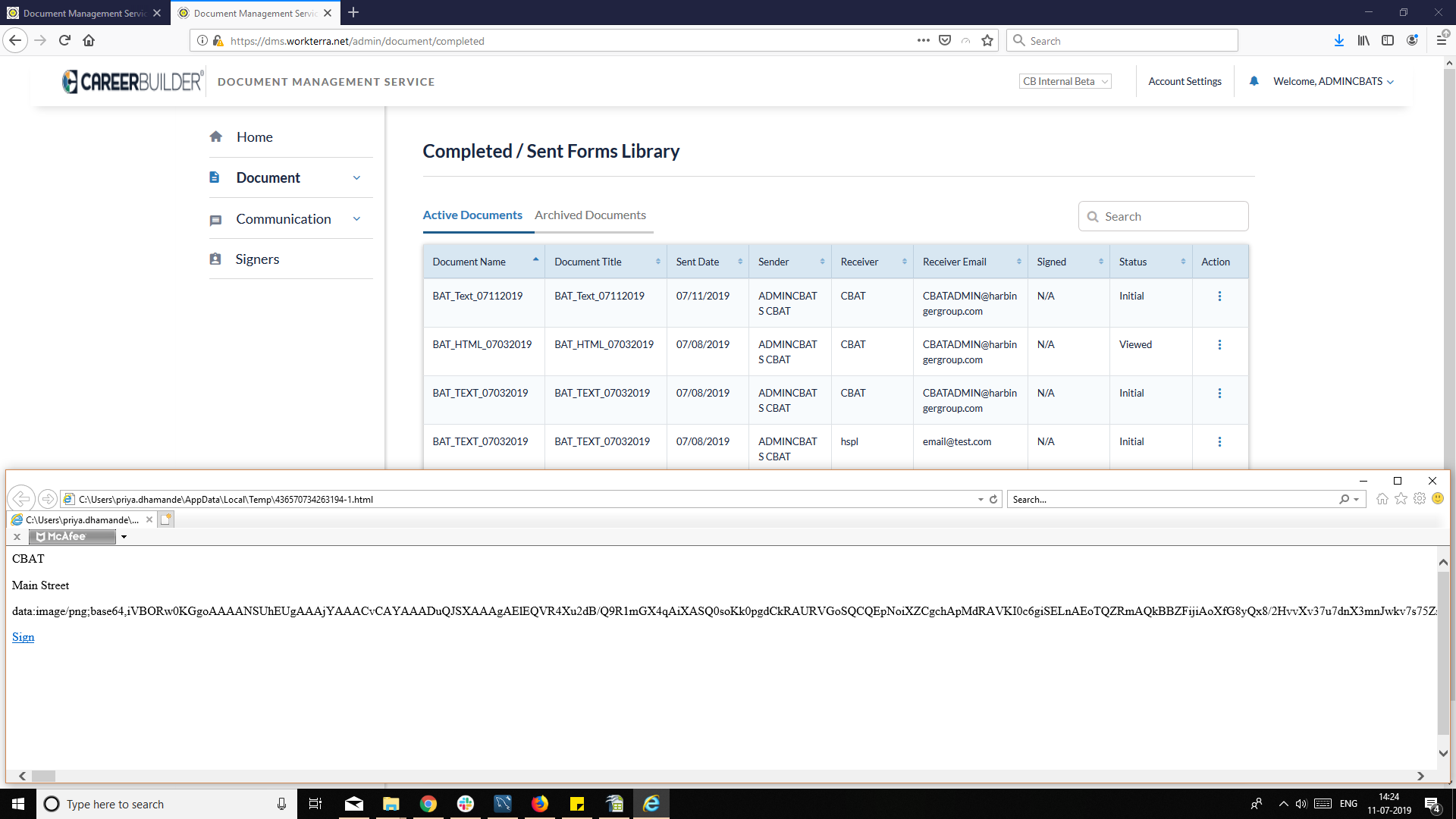This screenshot has width=1456, height=819.
Task: Select the Active Documents tab
Action: pyautogui.click(x=472, y=215)
